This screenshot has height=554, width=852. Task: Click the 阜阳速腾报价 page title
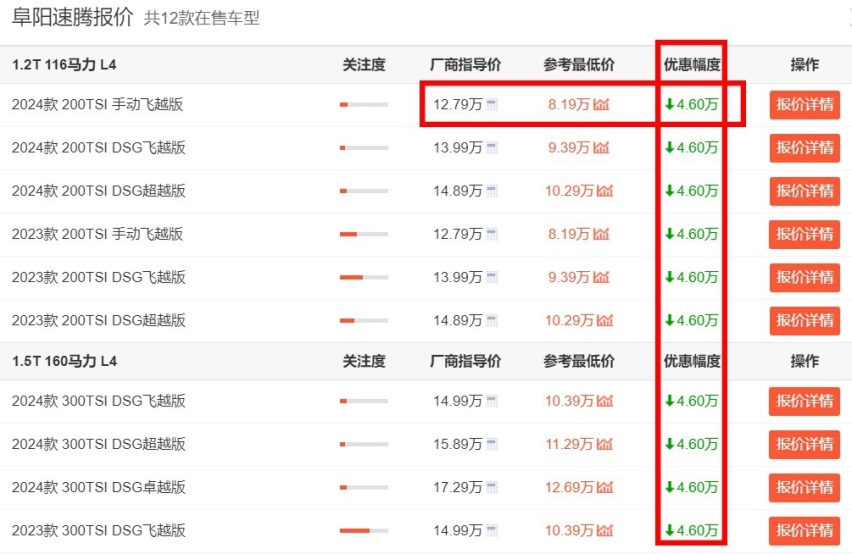pos(72,17)
